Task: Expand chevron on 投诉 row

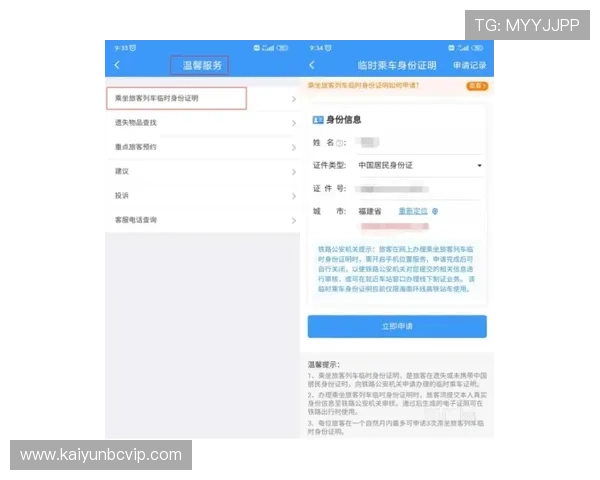Action: pyautogui.click(x=293, y=196)
